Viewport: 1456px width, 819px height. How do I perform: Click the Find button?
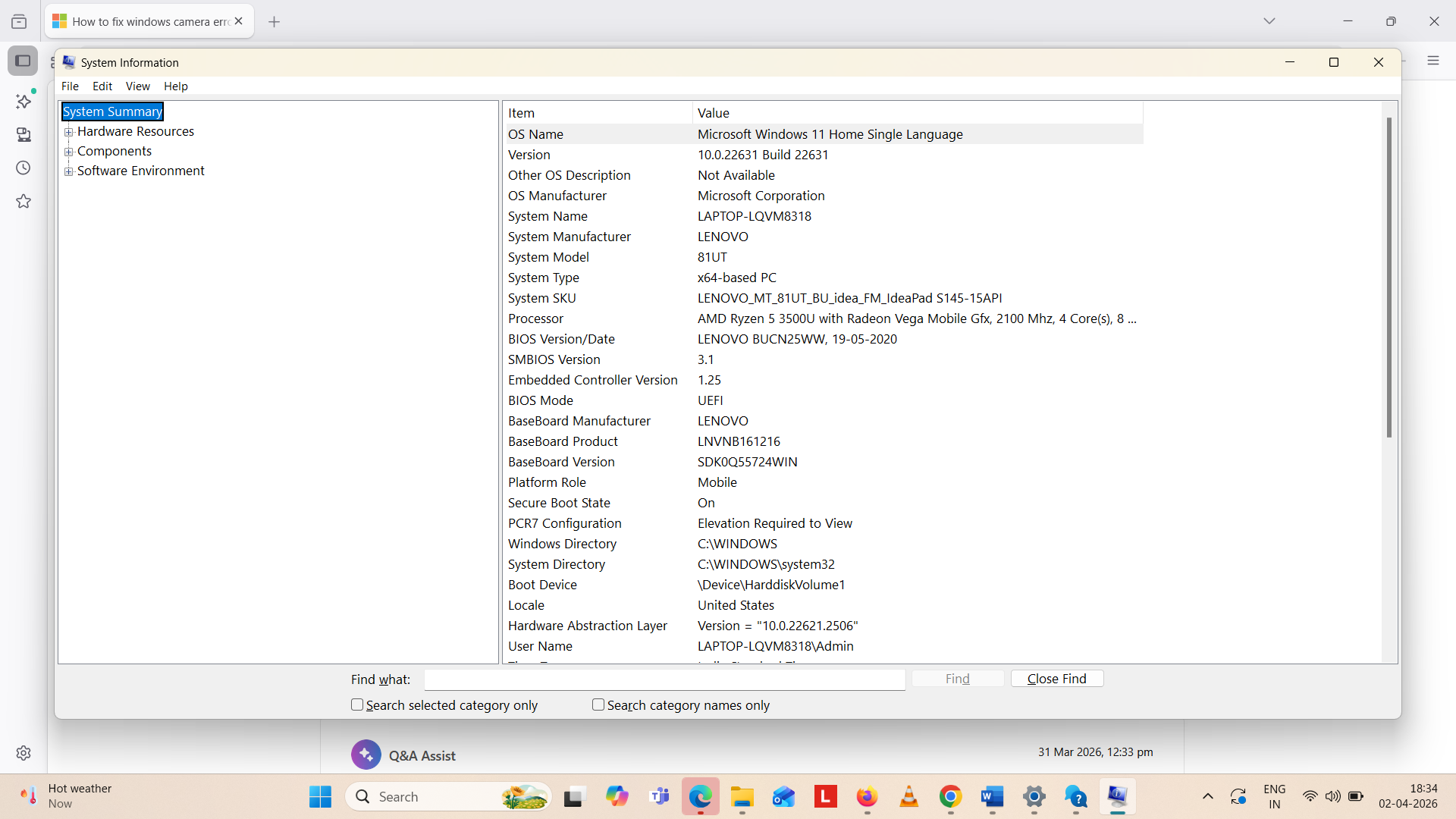point(958,679)
